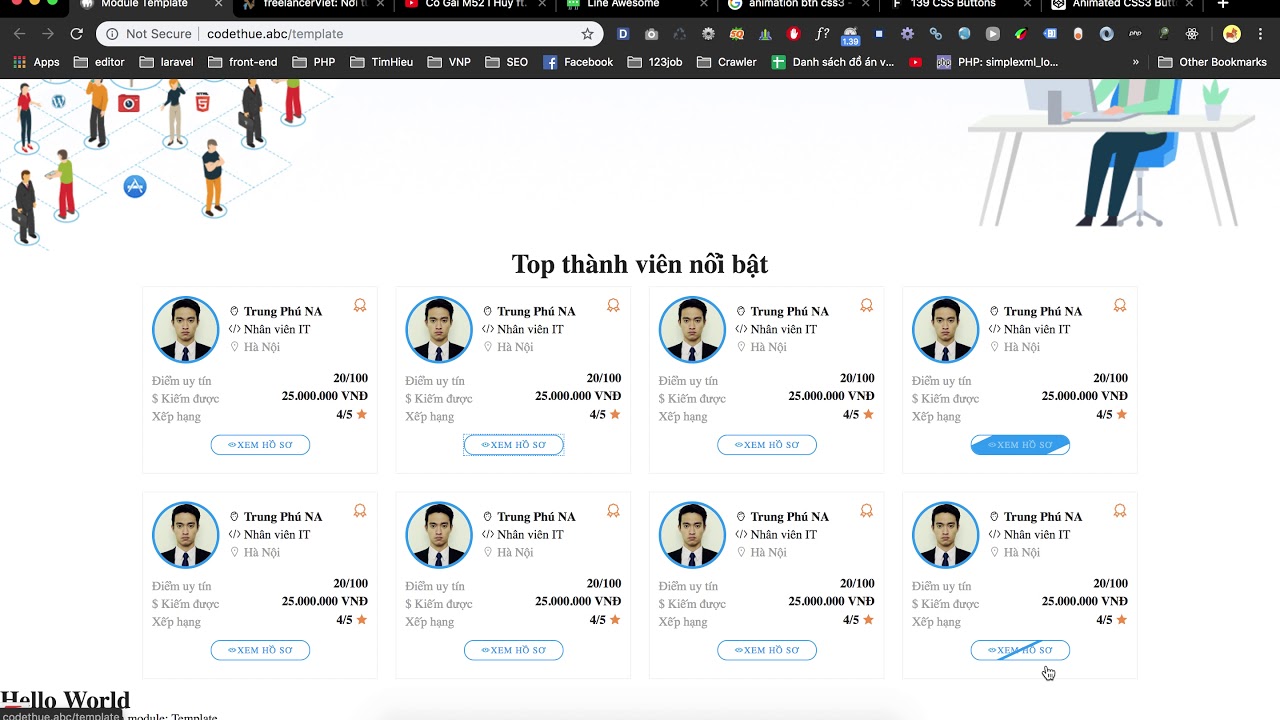
Task: Reload the page with the refresh icon
Action: (x=76, y=34)
